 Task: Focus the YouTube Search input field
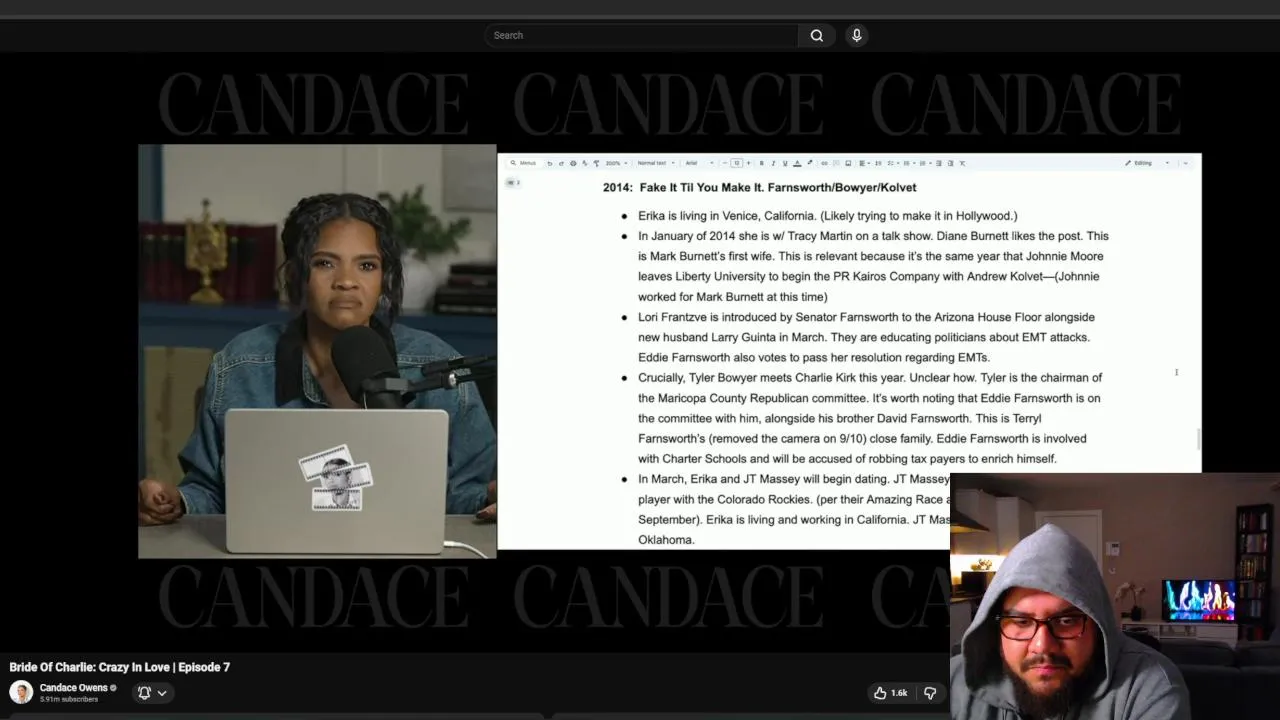641,35
